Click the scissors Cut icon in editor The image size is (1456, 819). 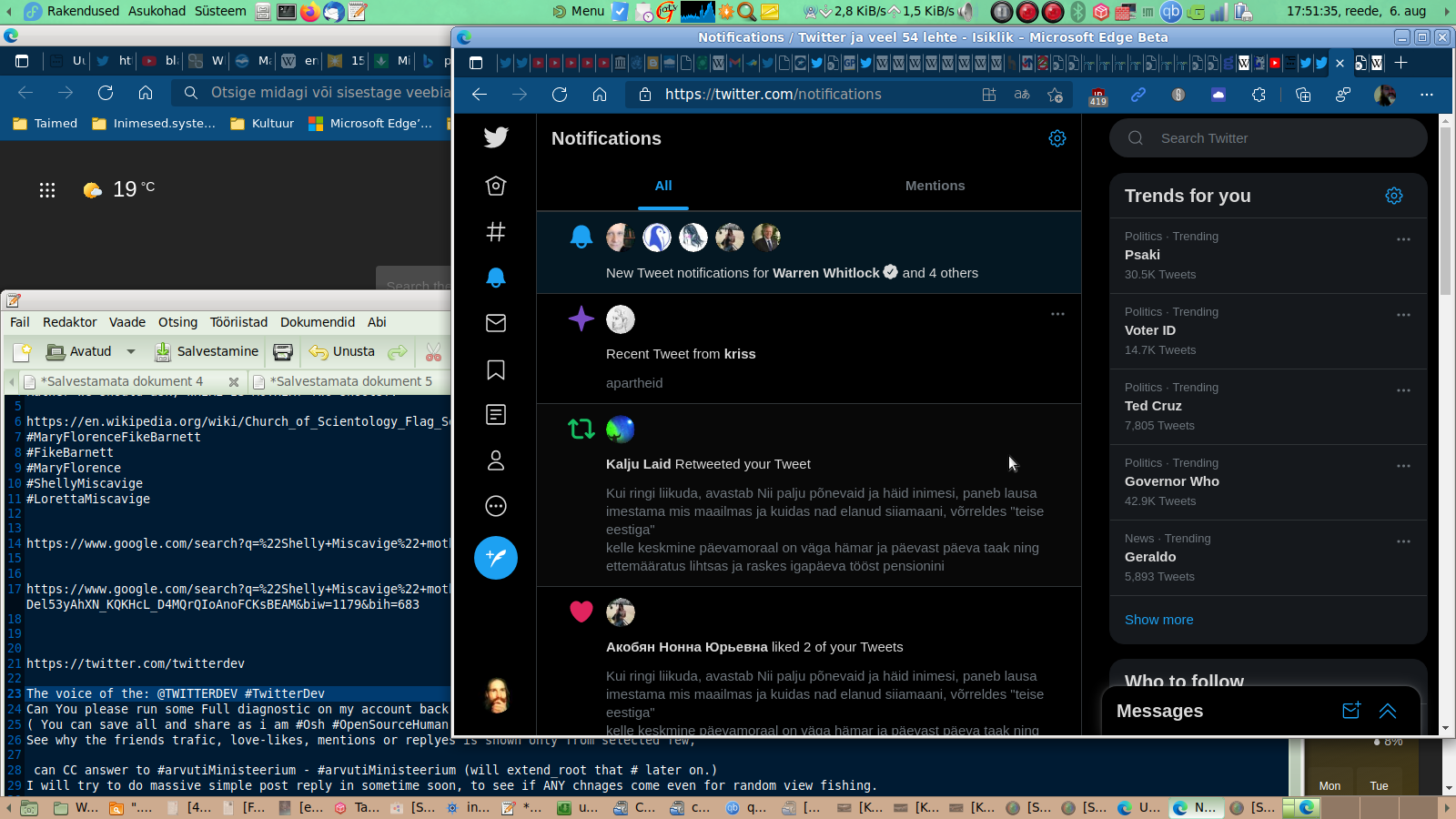click(x=433, y=351)
